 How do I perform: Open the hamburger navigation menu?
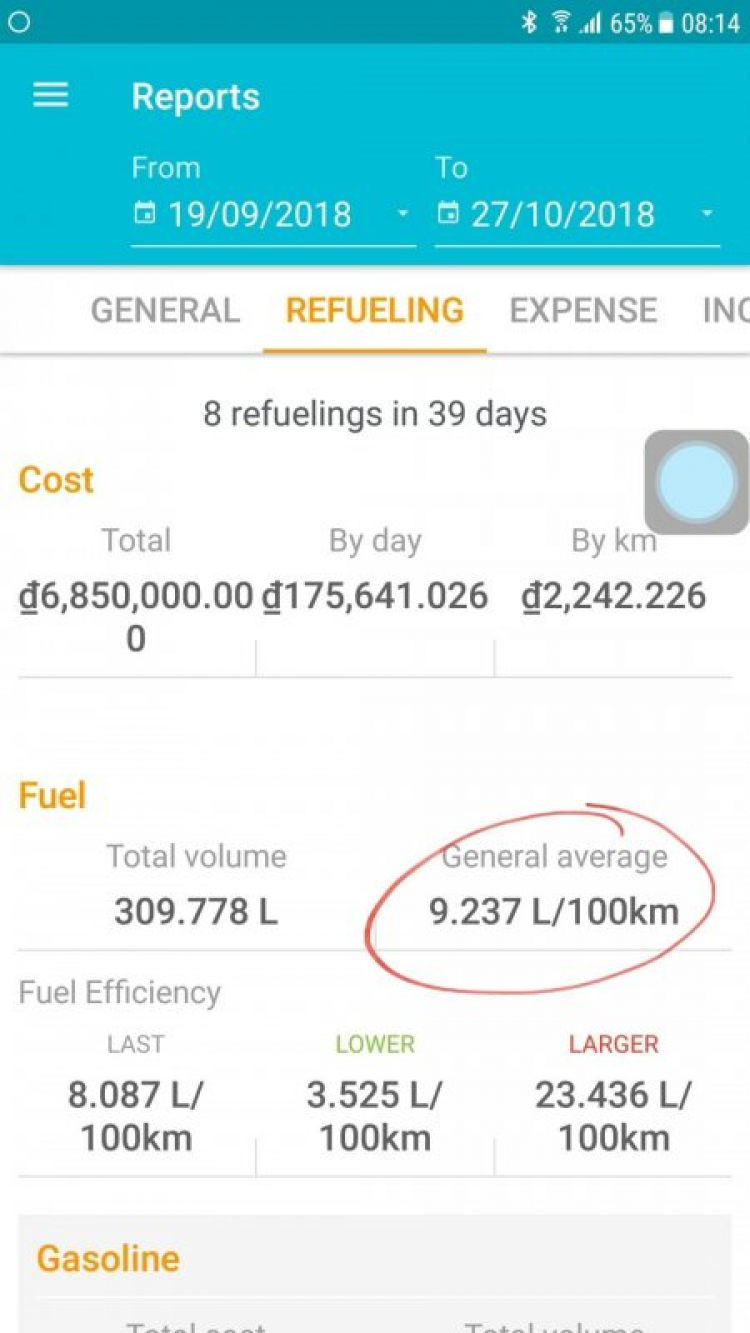point(51,96)
